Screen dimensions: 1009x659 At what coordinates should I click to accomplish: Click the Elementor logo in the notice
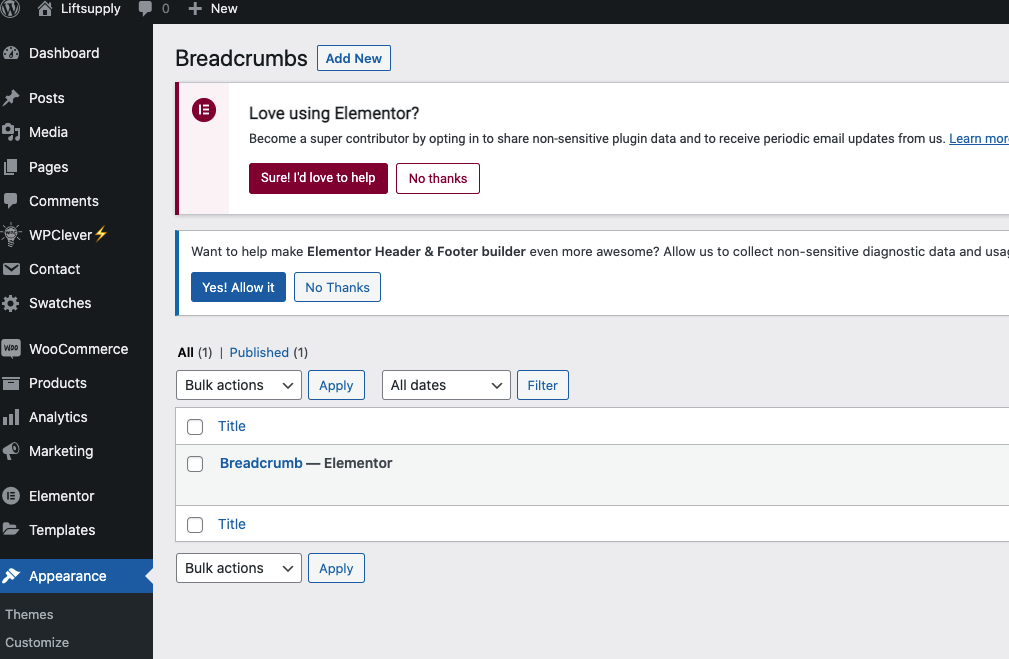tap(204, 110)
